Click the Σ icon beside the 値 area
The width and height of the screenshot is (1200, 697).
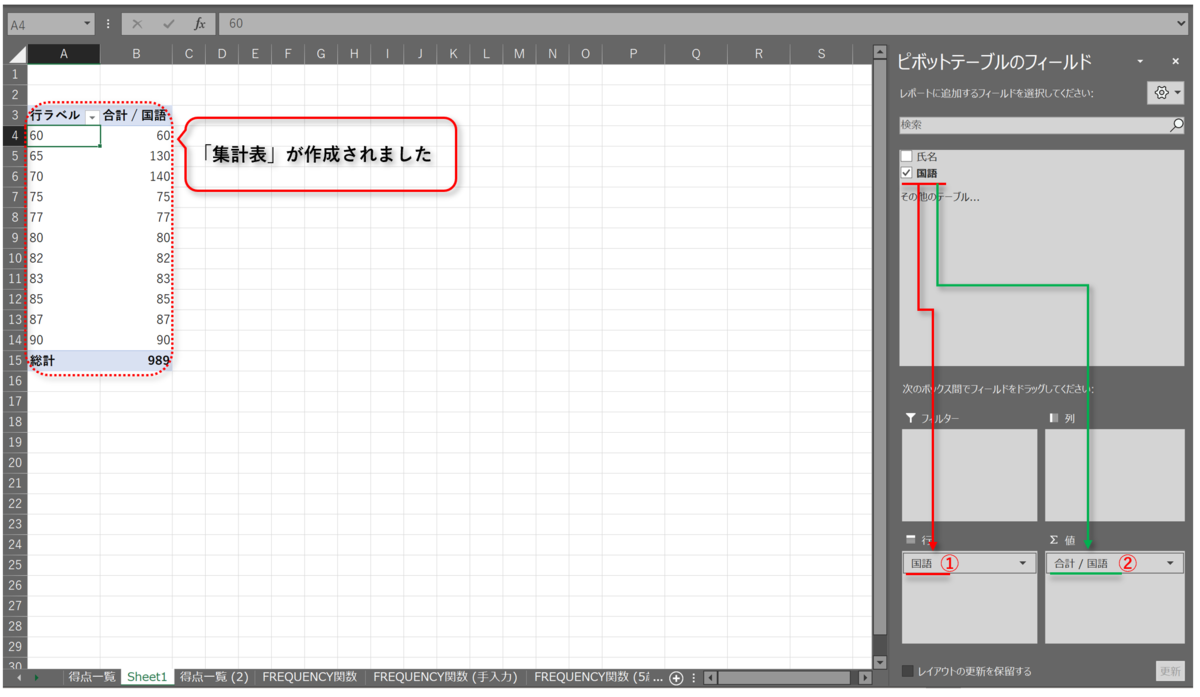pyautogui.click(x=1052, y=539)
